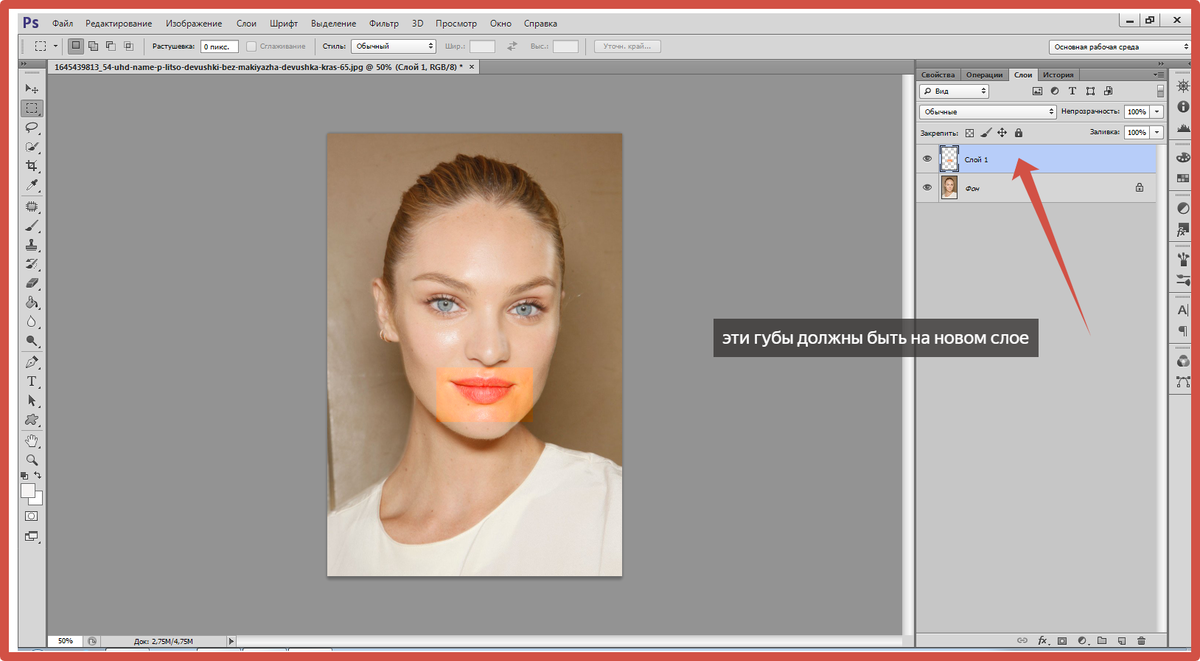Select the Move tool
The width and height of the screenshot is (1200, 661).
click(32, 89)
